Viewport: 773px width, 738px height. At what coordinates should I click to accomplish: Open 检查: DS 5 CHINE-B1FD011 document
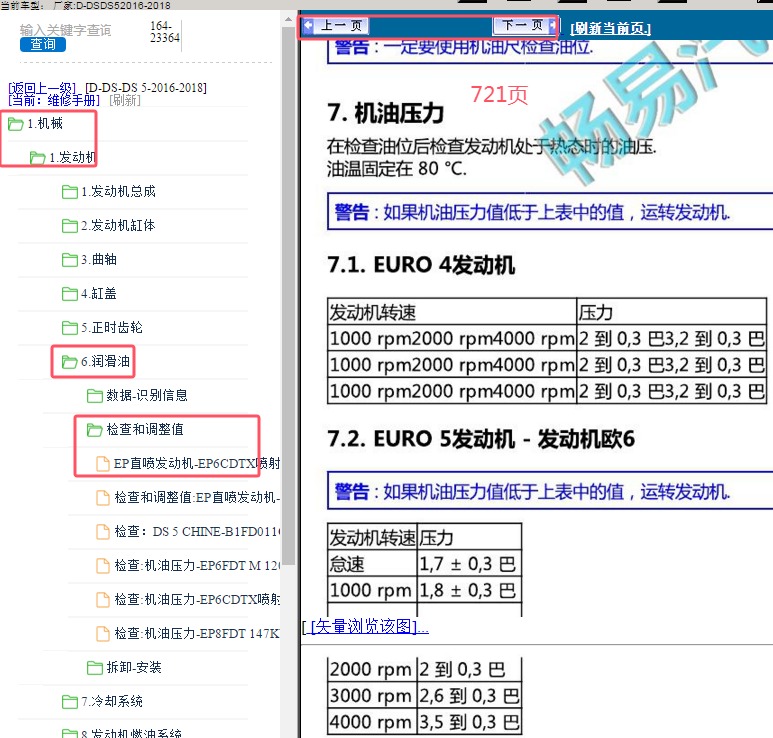(197, 531)
